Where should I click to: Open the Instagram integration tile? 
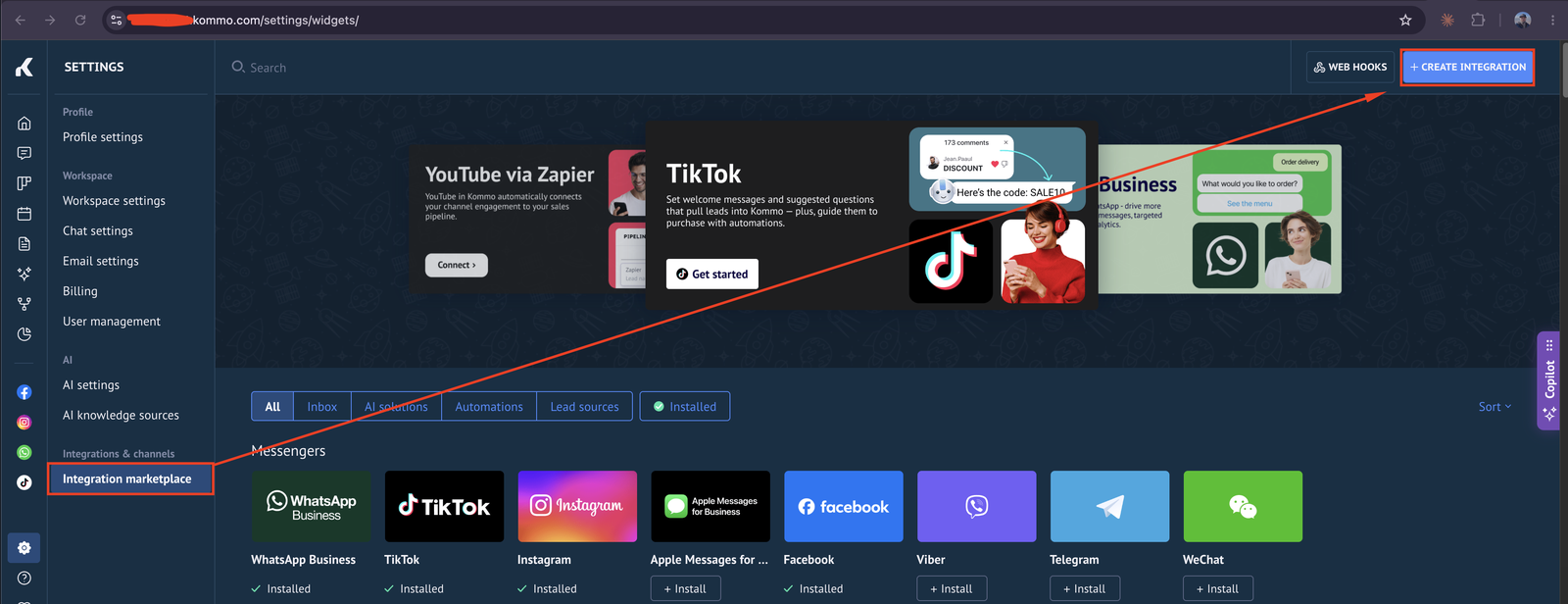(x=577, y=506)
